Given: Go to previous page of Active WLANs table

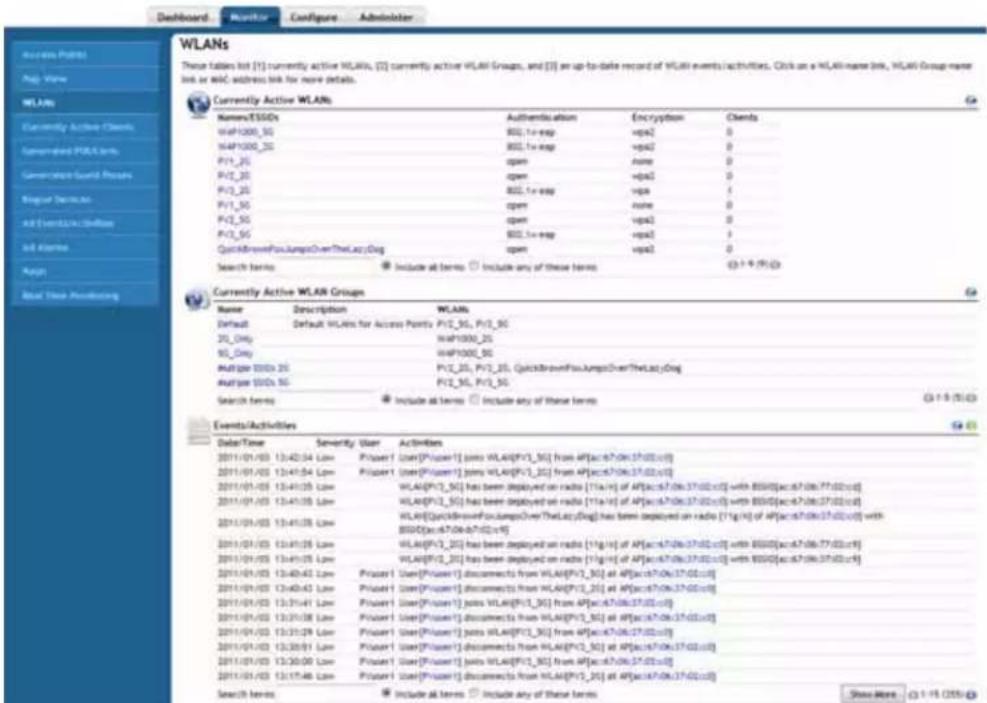Looking at the screenshot, I should pos(733,265).
